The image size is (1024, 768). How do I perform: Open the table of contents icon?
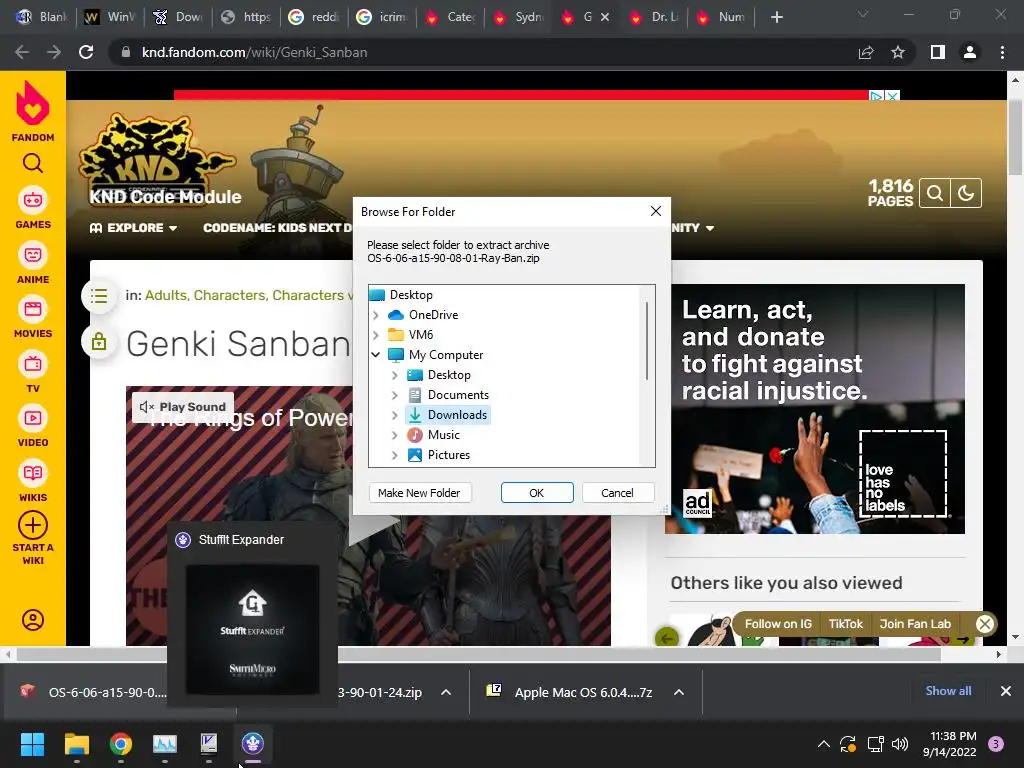99,296
